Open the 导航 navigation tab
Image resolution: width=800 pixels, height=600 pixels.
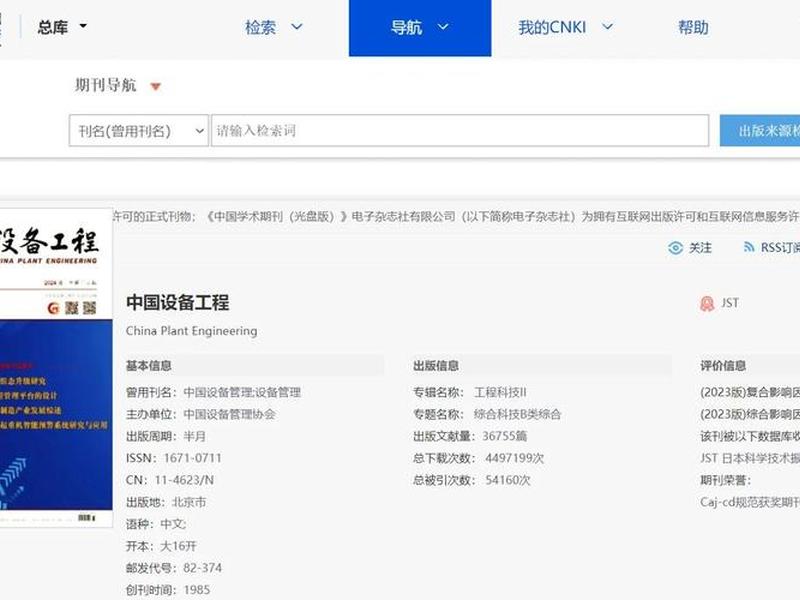tap(420, 28)
